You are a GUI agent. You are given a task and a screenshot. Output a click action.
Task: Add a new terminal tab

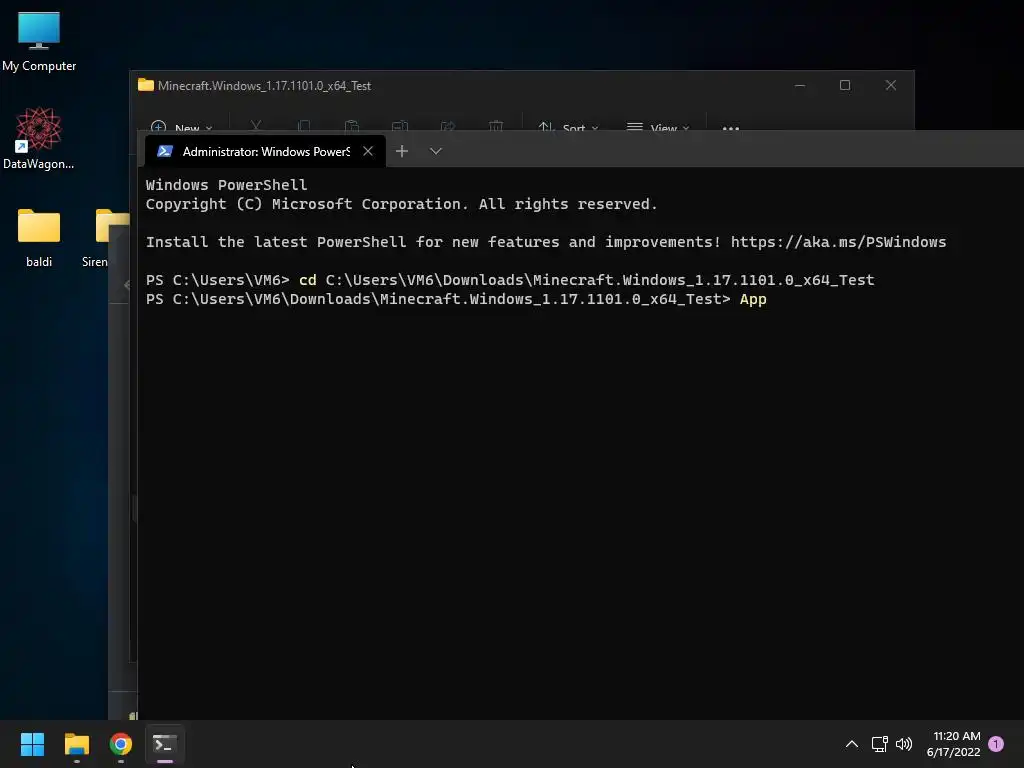tap(402, 152)
